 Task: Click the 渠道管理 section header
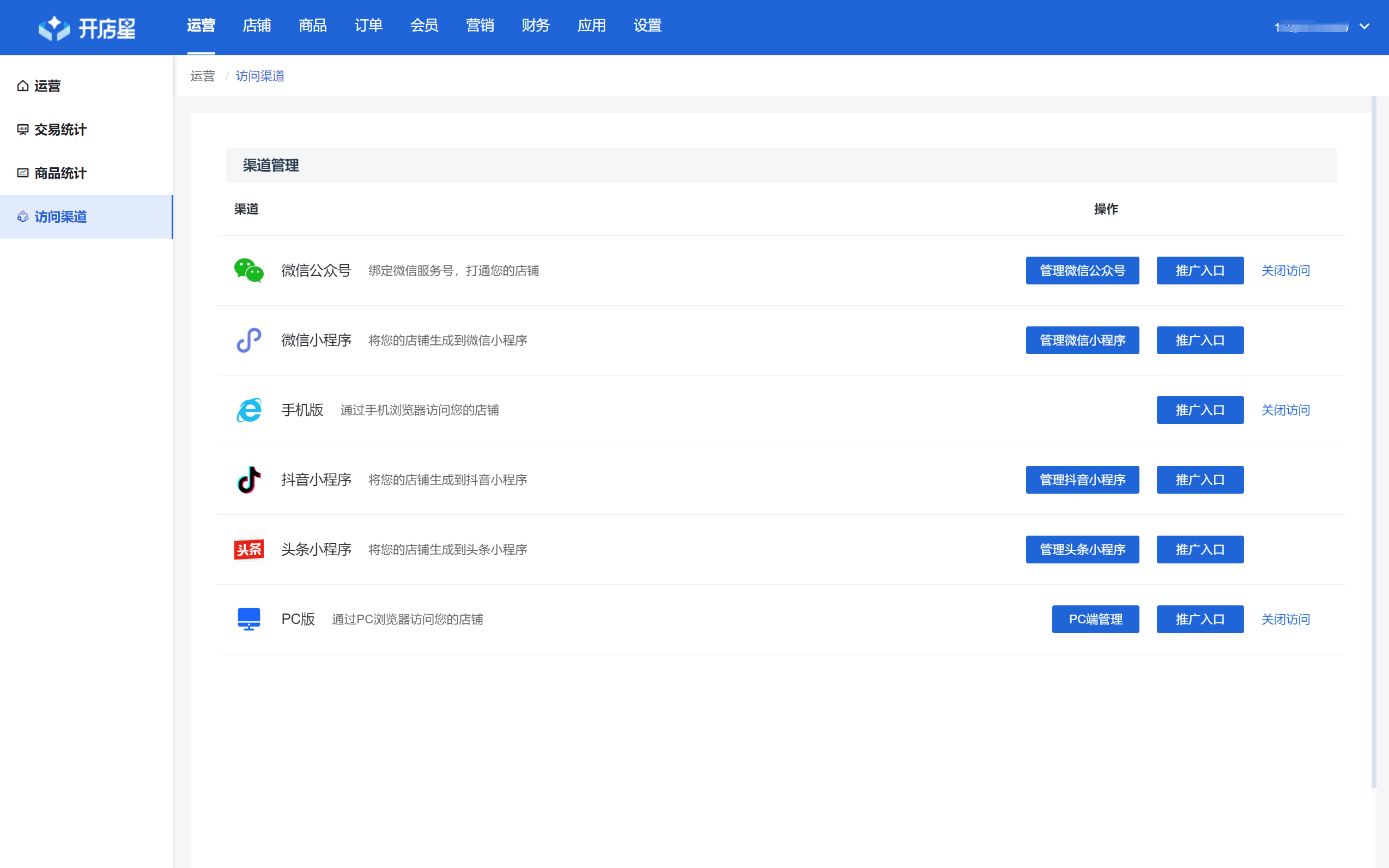[780, 165]
